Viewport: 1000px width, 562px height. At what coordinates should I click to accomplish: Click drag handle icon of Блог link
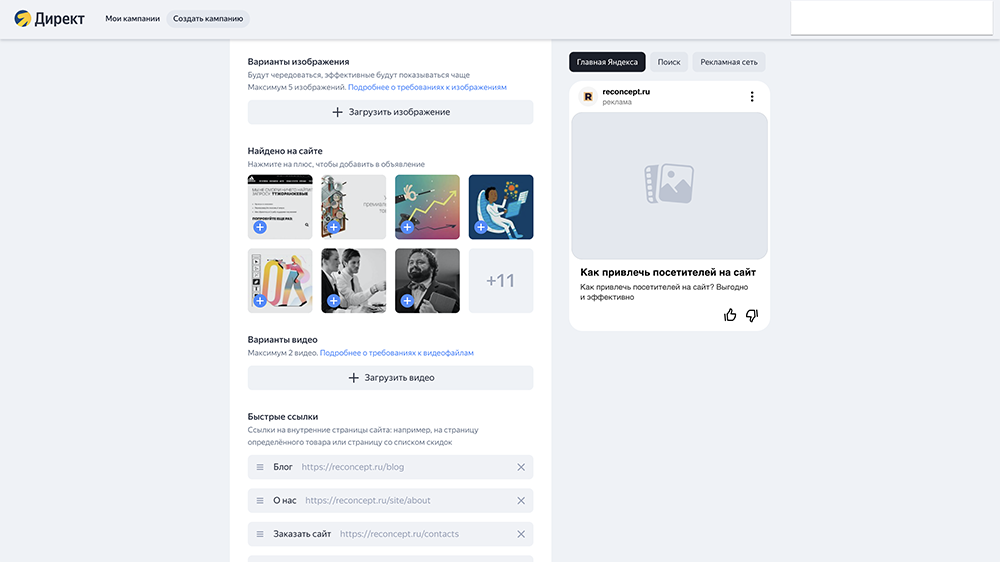pyautogui.click(x=260, y=467)
